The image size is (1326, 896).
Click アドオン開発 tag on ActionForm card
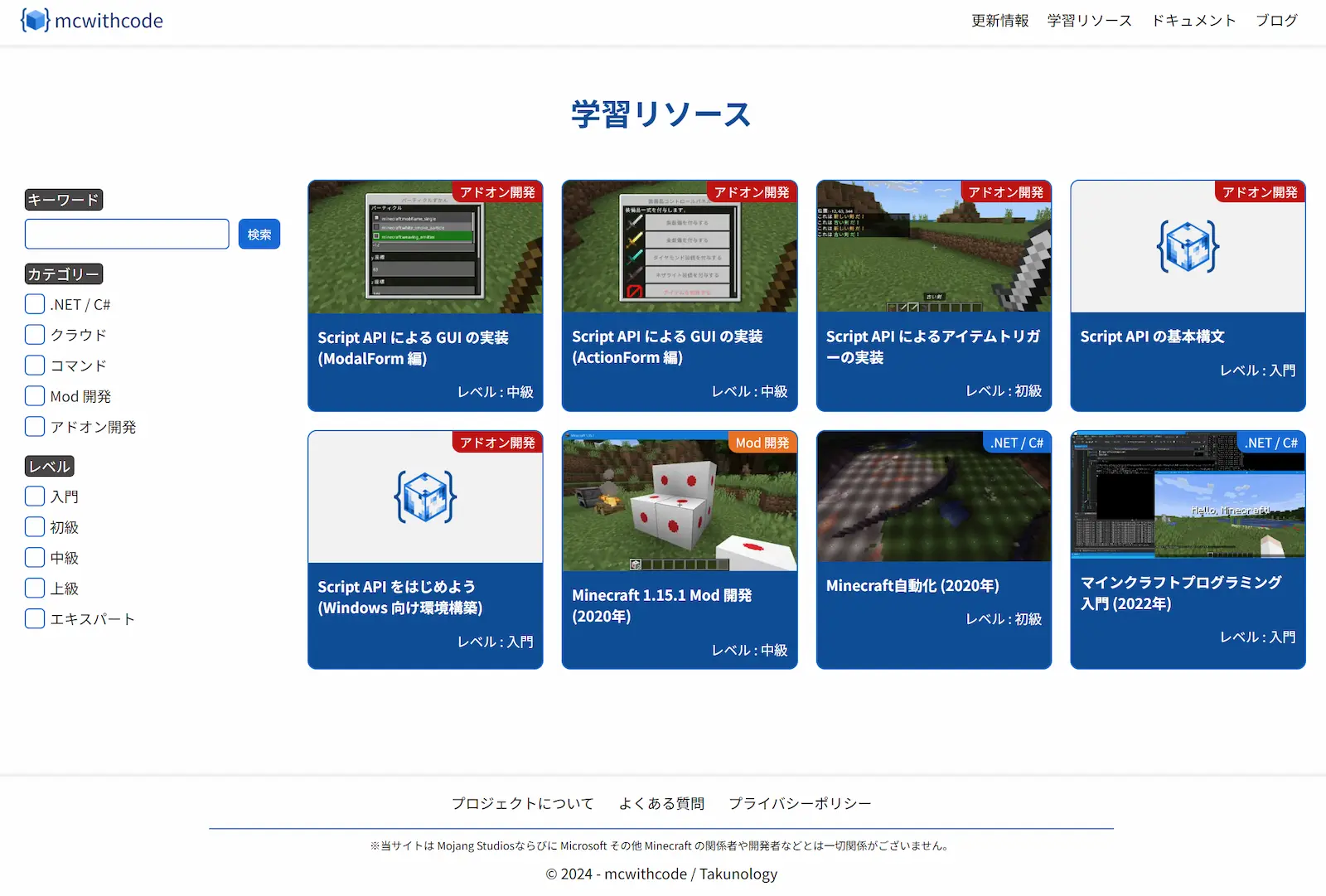click(752, 192)
